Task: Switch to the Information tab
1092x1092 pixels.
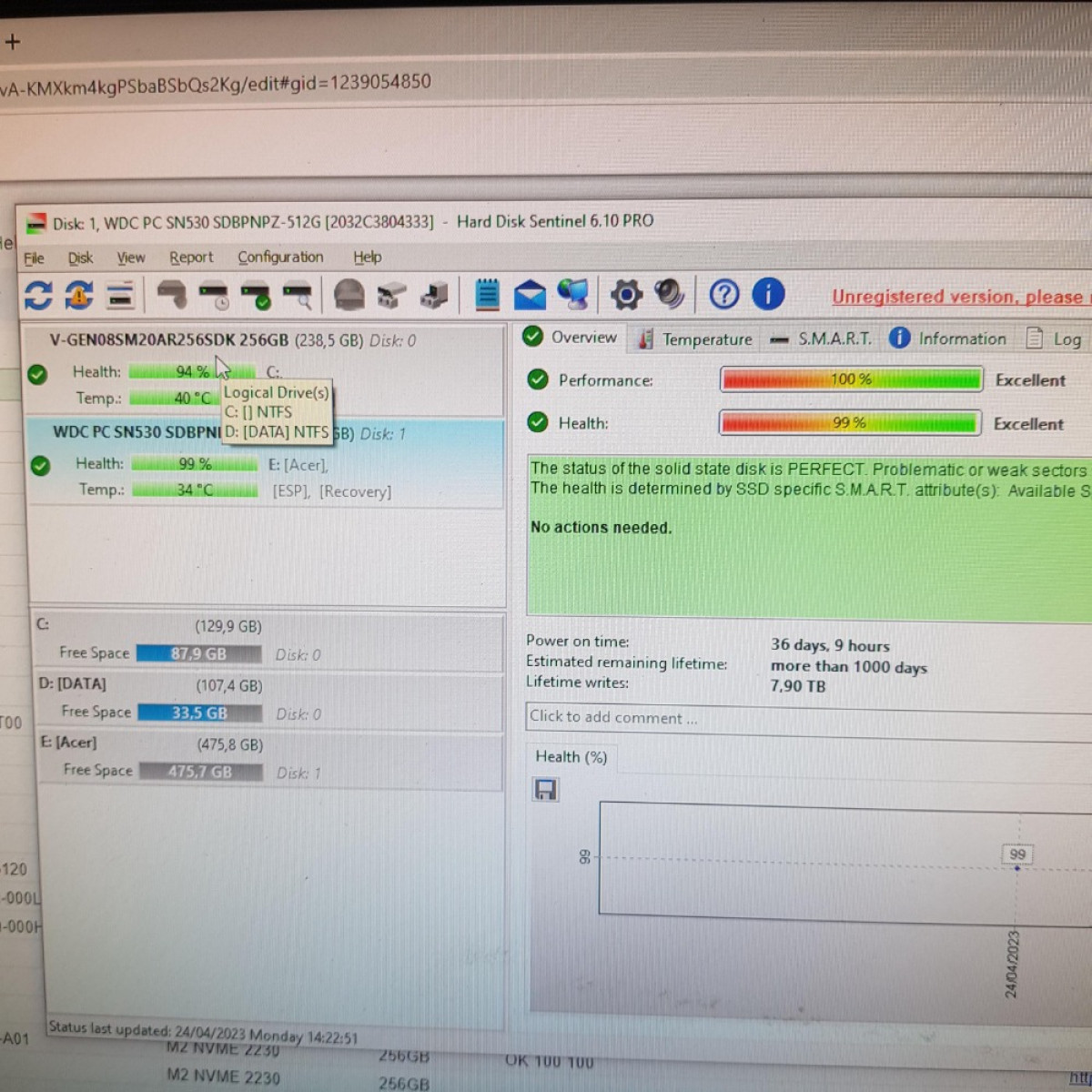Action: (x=948, y=339)
